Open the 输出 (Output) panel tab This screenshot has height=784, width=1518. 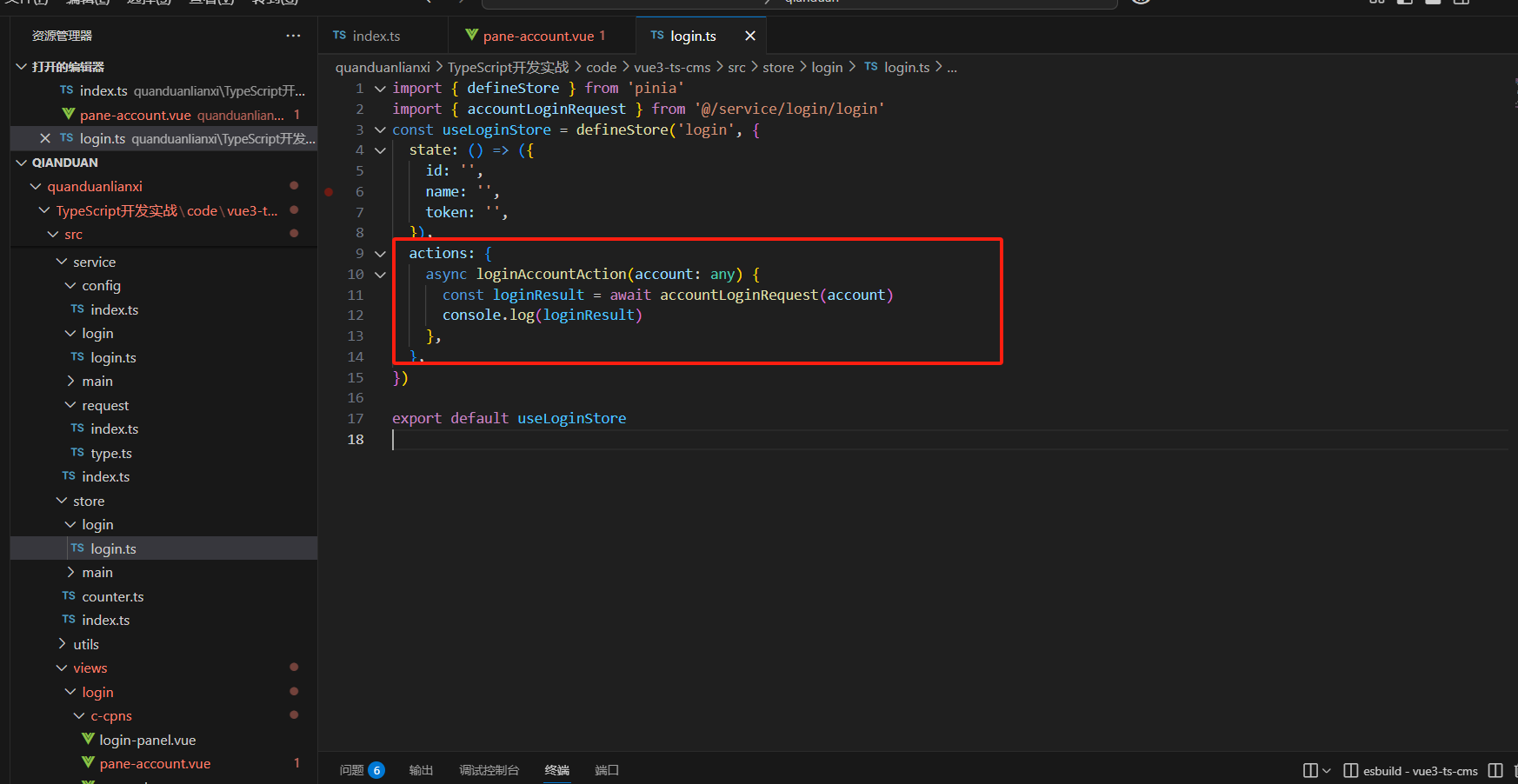pos(421,770)
